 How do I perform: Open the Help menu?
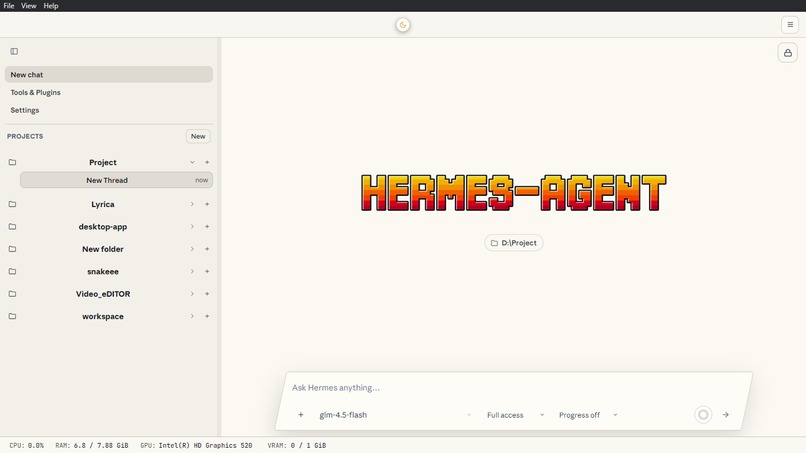(x=50, y=6)
